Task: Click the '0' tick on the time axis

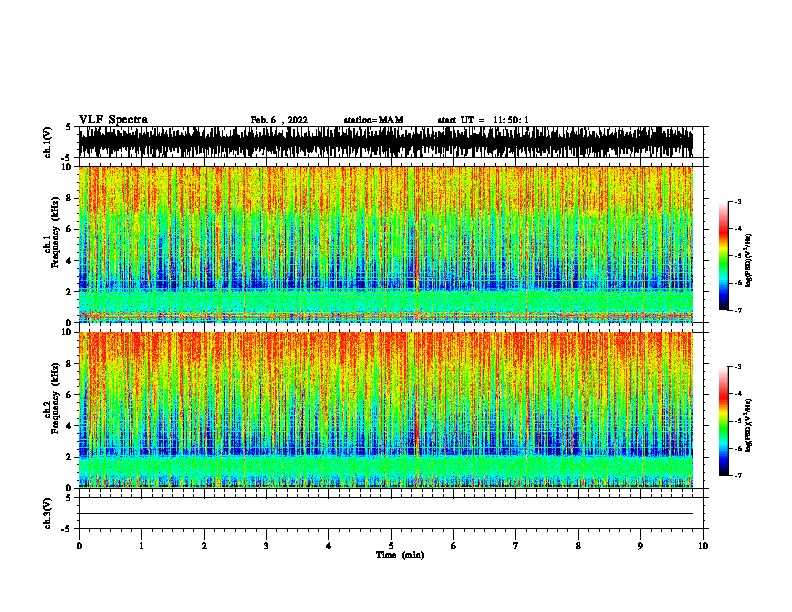Action: 79,546
